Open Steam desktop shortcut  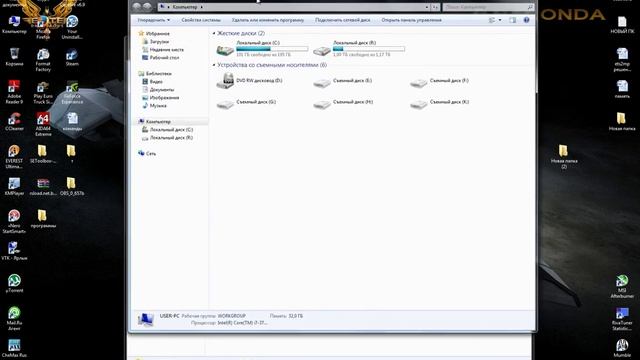72,57
